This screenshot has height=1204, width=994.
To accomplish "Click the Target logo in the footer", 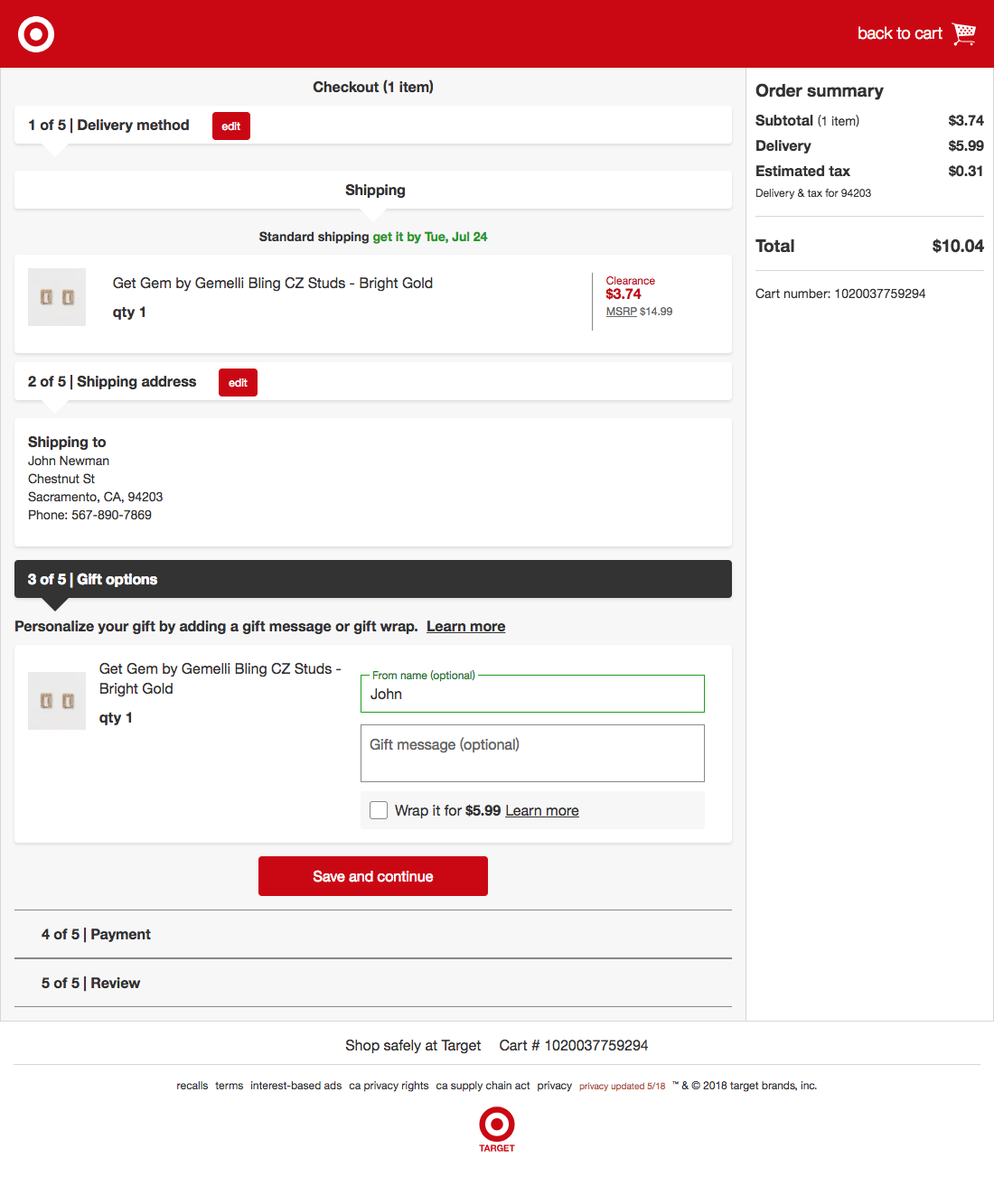I will [495, 1124].
